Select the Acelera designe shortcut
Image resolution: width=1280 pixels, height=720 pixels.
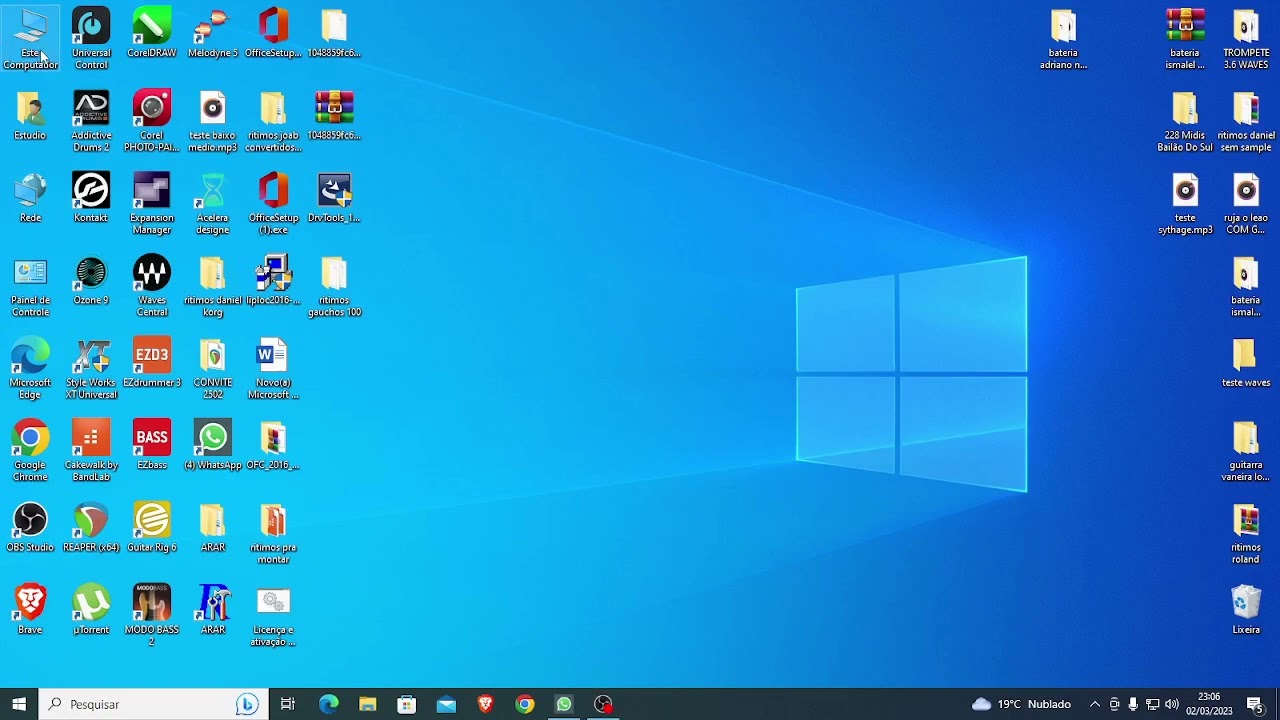point(213,204)
